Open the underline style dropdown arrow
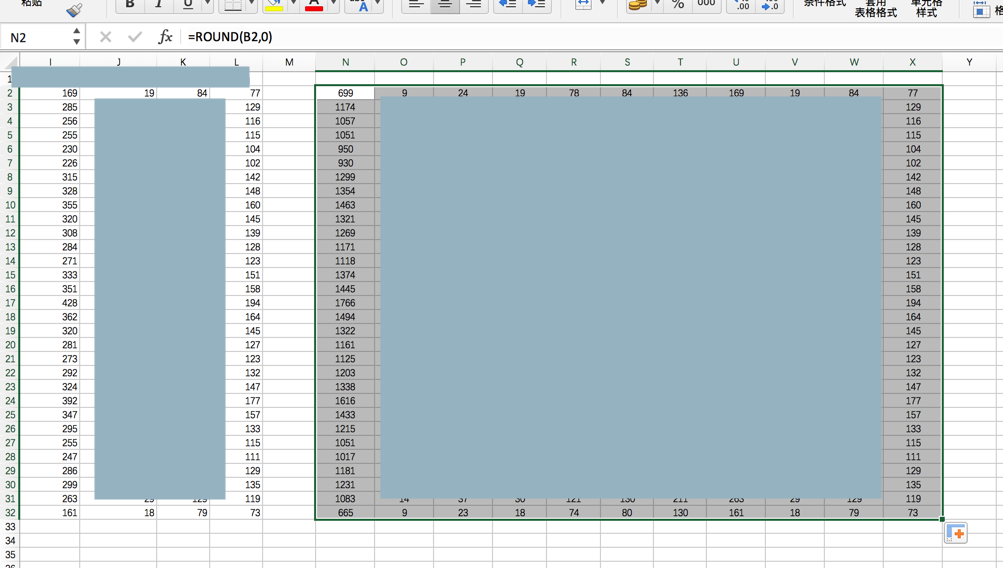Image resolution: width=1003 pixels, height=568 pixels. (x=207, y=4)
